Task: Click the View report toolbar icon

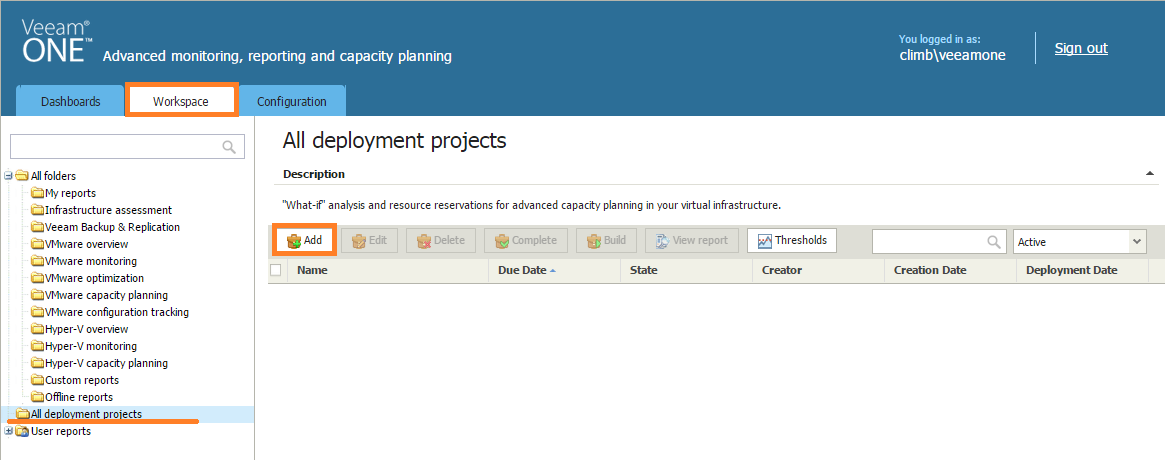Action: pyautogui.click(x=663, y=241)
